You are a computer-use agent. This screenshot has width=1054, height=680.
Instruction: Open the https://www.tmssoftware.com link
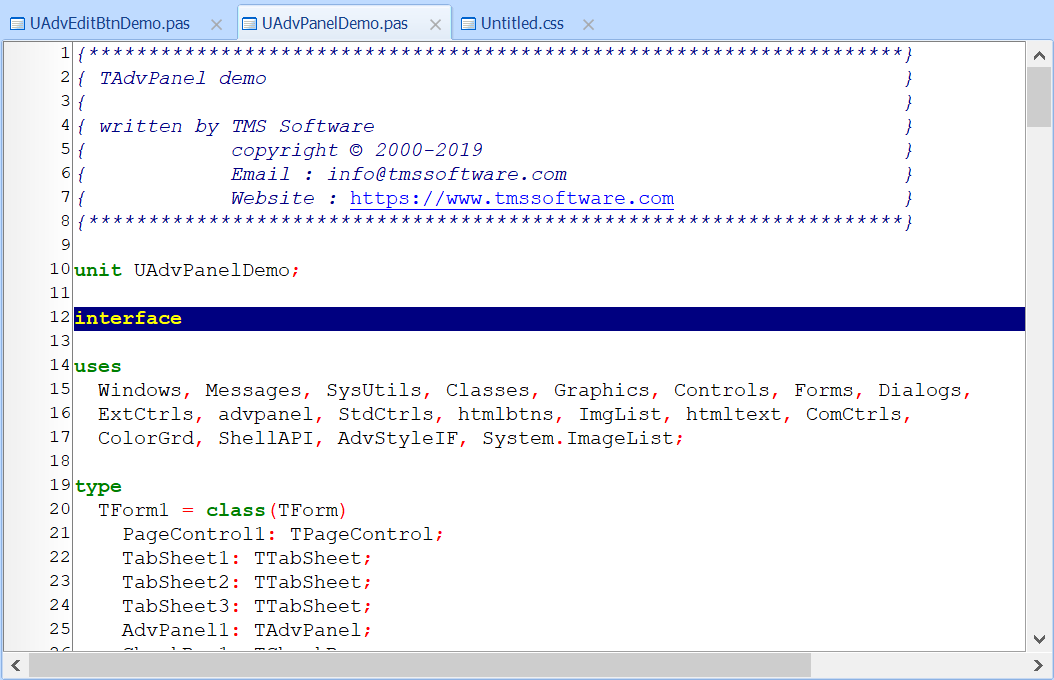[511, 199]
